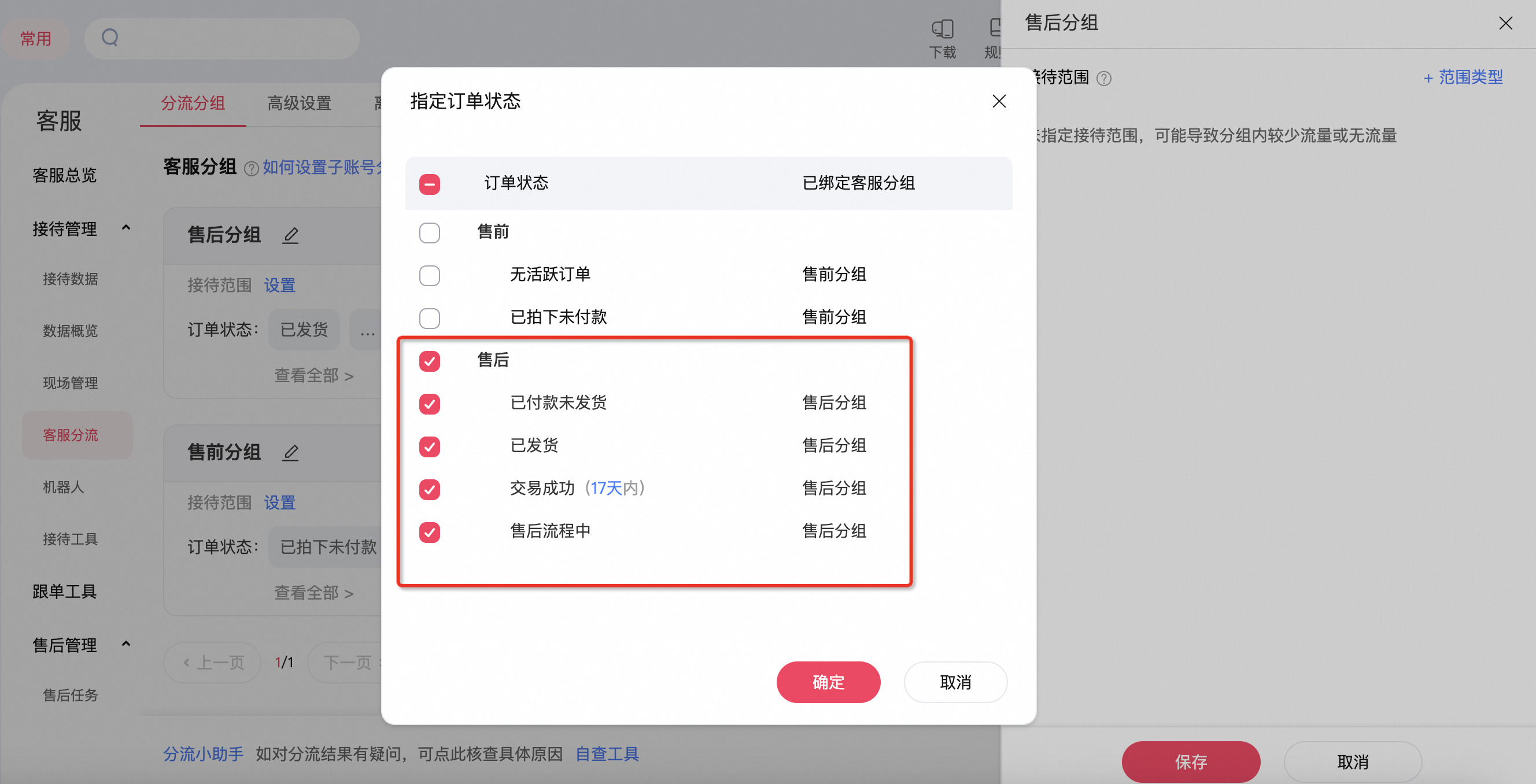Close the 售后分组 side panel
1536x784 pixels.
[x=1505, y=23]
